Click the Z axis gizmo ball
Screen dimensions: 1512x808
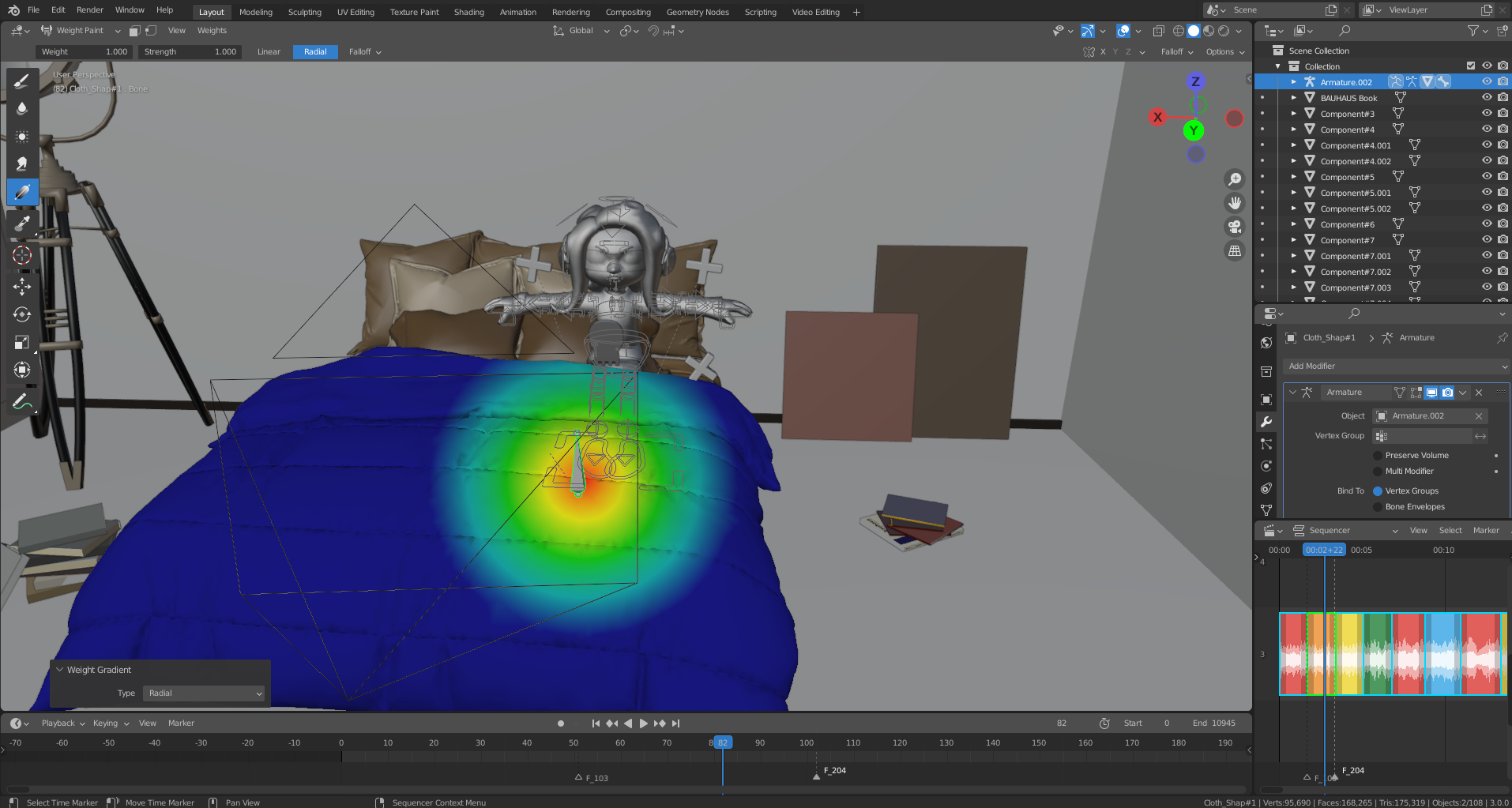click(1195, 81)
